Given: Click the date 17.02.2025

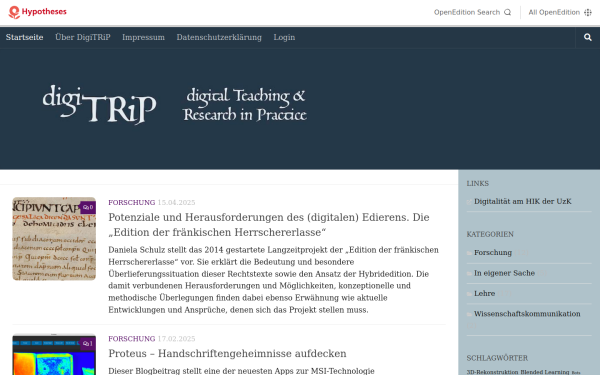Looking at the screenshot, I should tap(176, 339).
